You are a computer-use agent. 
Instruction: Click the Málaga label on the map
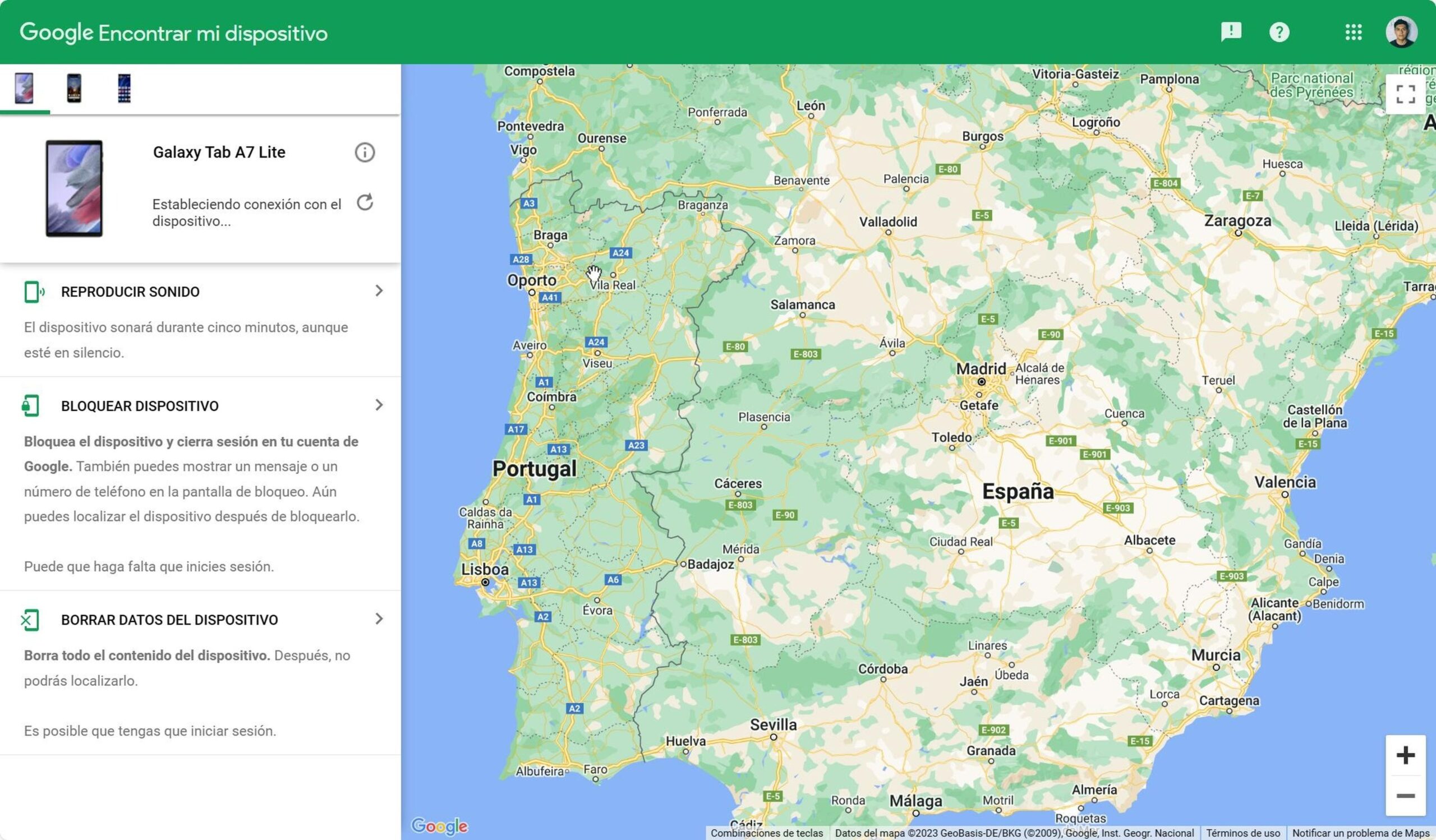(x=916, y=801)
